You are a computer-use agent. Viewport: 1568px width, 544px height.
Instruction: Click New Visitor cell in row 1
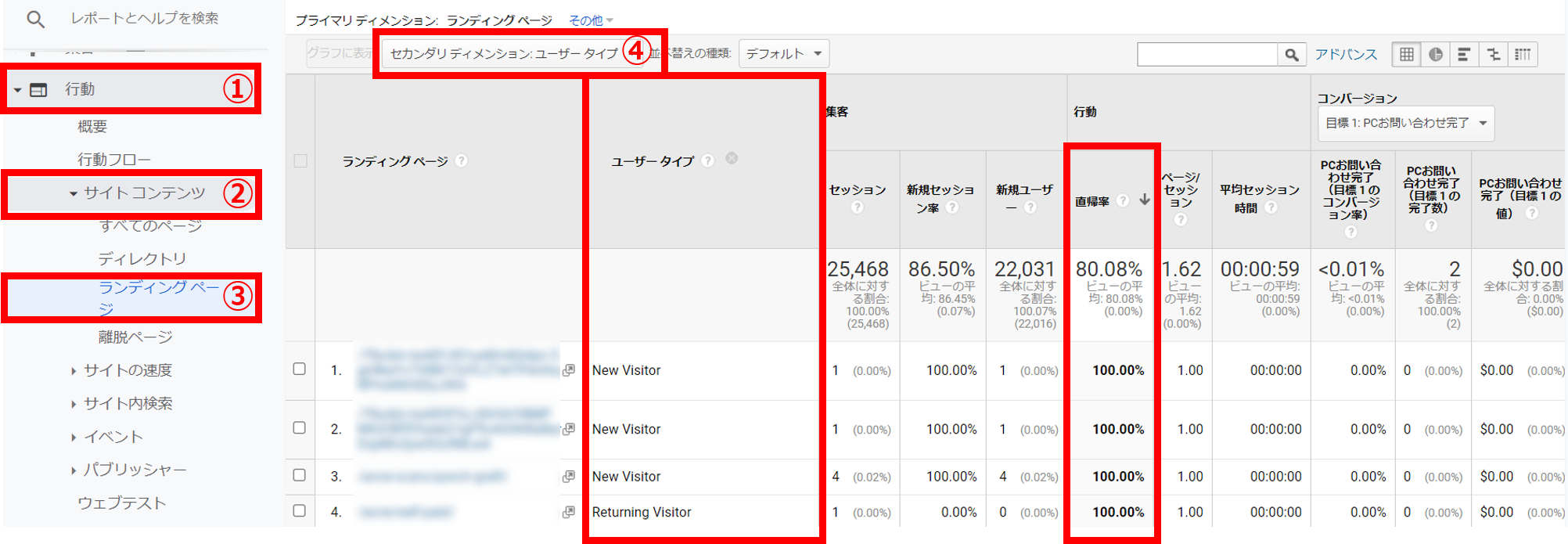(626, 370)
